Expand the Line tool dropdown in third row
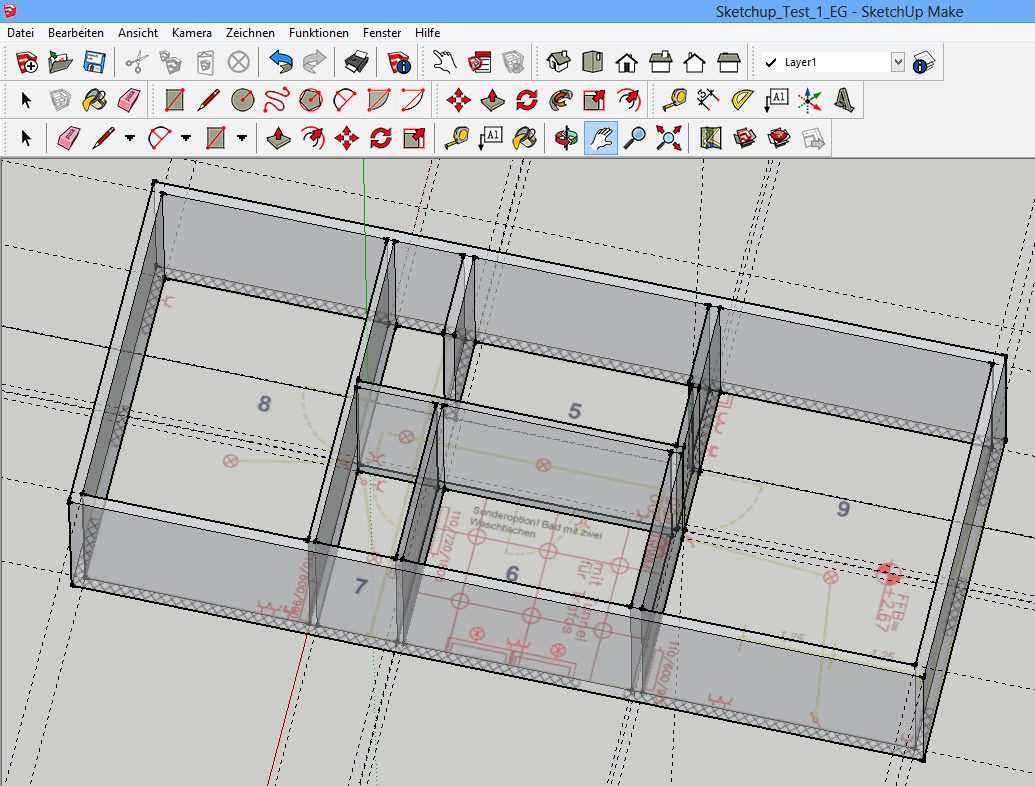The height and width of the screenshot is (786, 1035). click(130, 139)
